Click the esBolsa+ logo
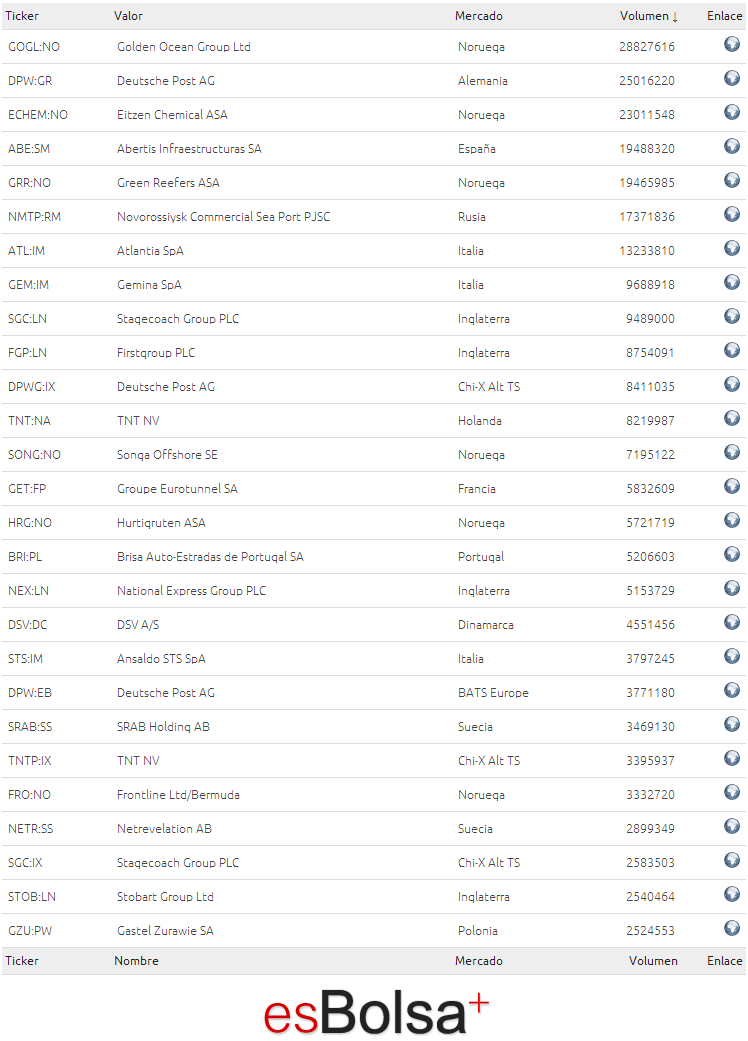This screenshot has height=1041, width=748. click(x=376, y=1011)
